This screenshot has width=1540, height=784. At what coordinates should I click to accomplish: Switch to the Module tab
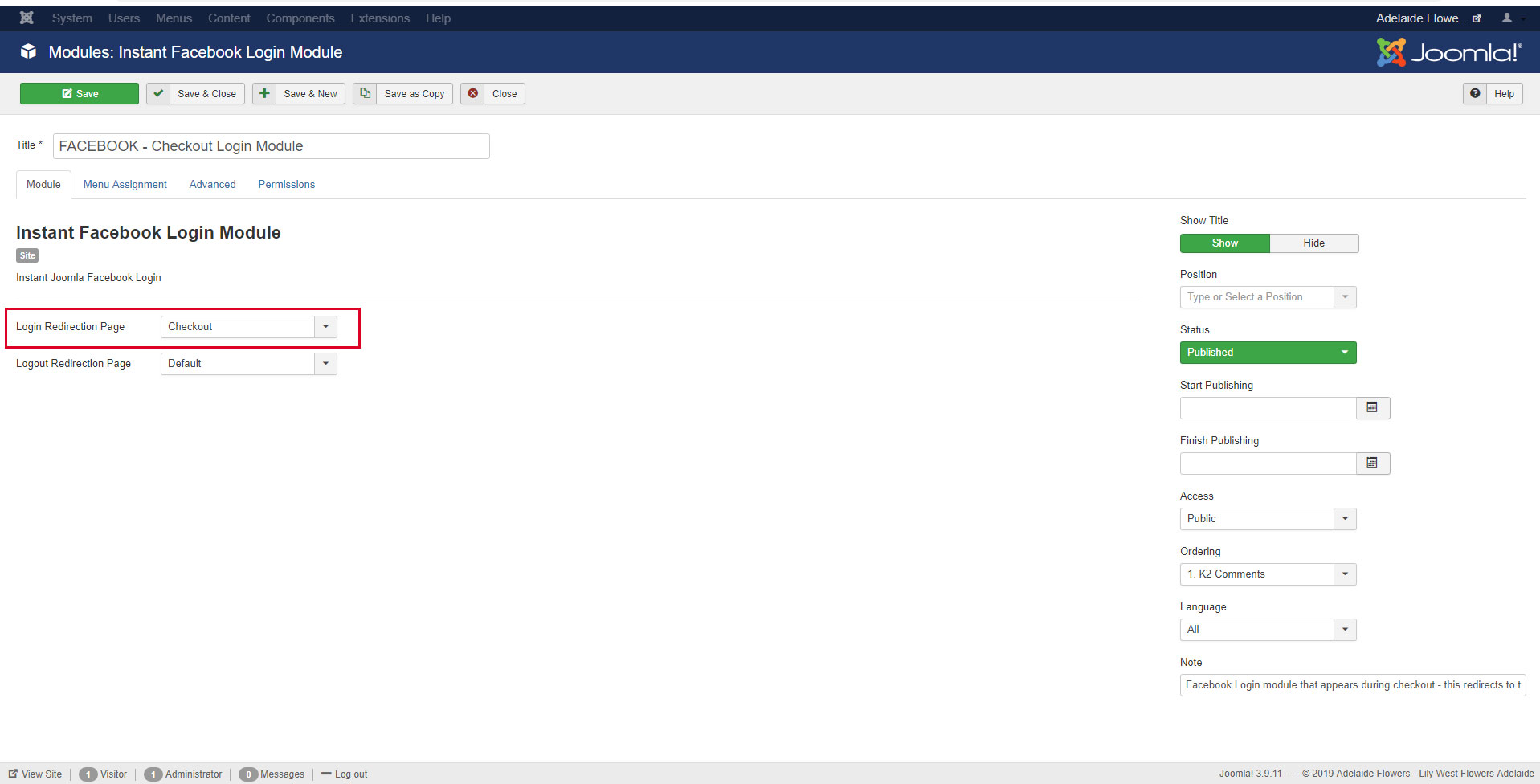(x=43, y=184)
